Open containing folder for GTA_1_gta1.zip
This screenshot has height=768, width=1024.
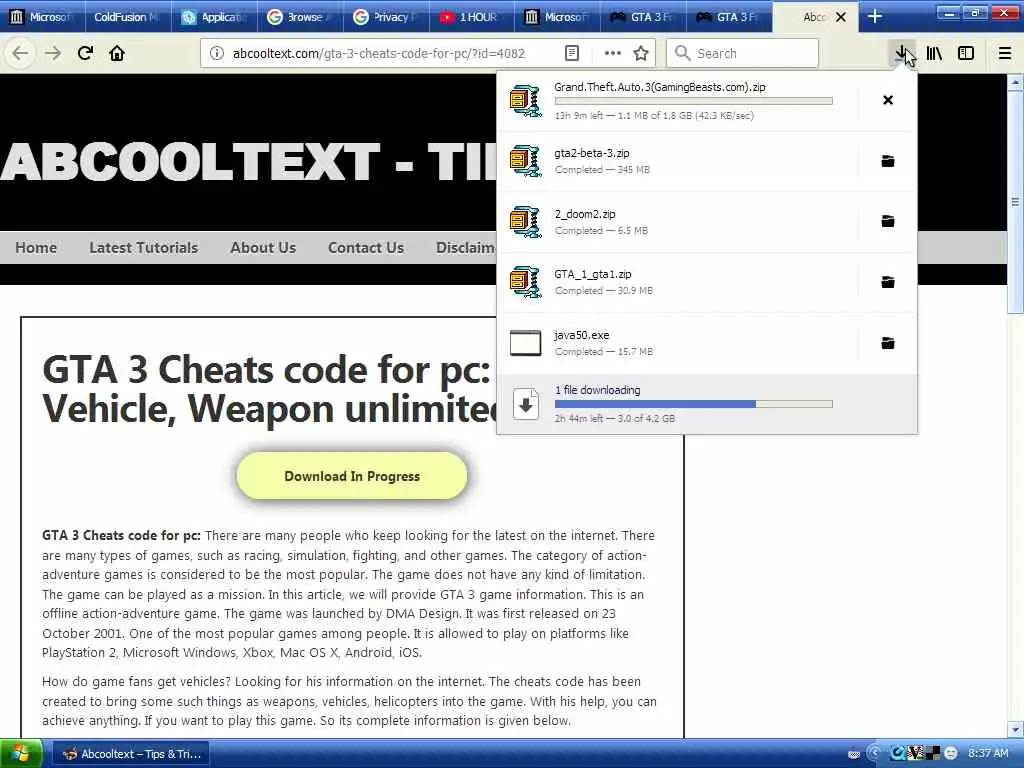(888, 281)
